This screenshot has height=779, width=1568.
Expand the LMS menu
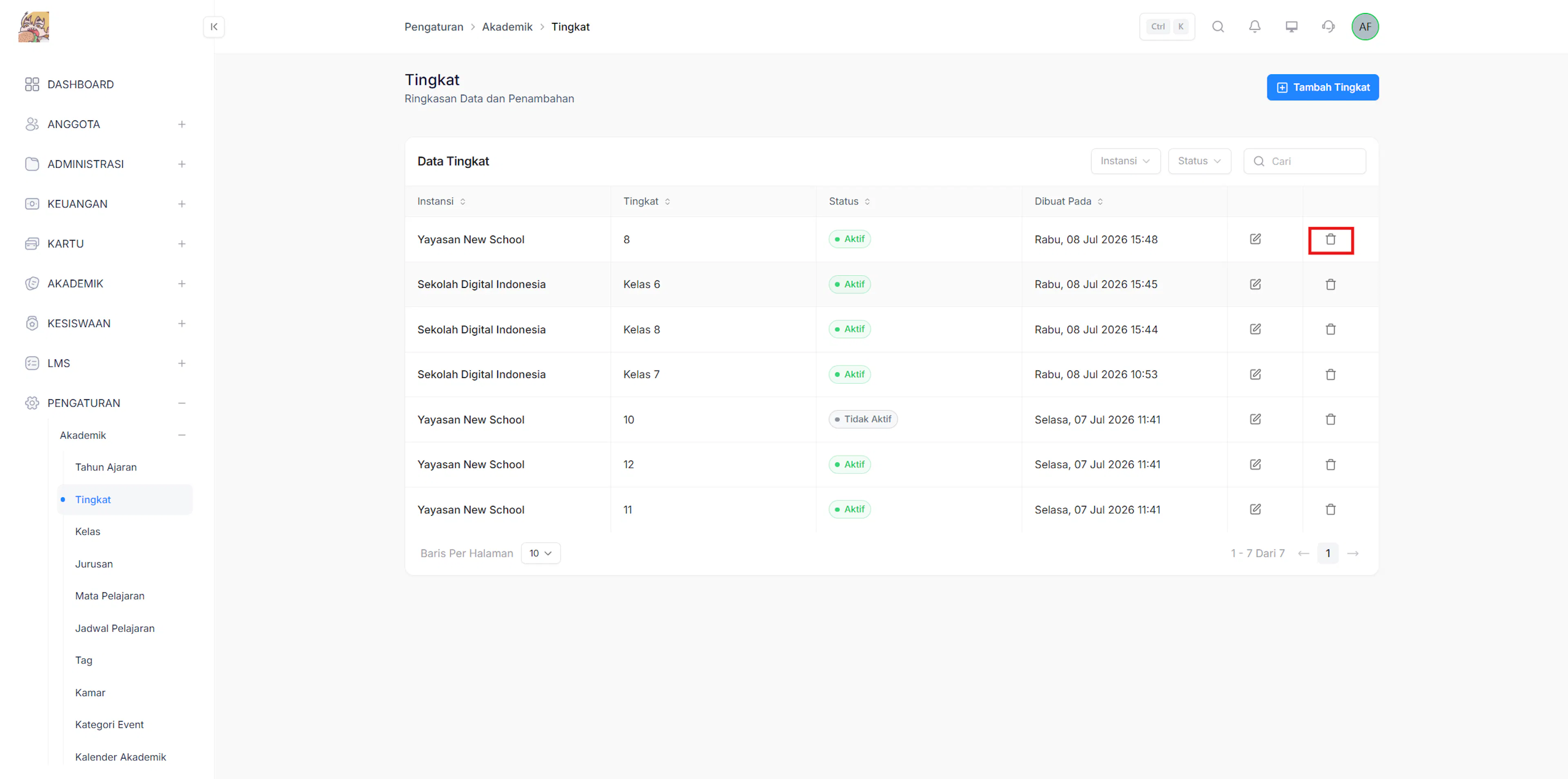click(x=181, y=363)
